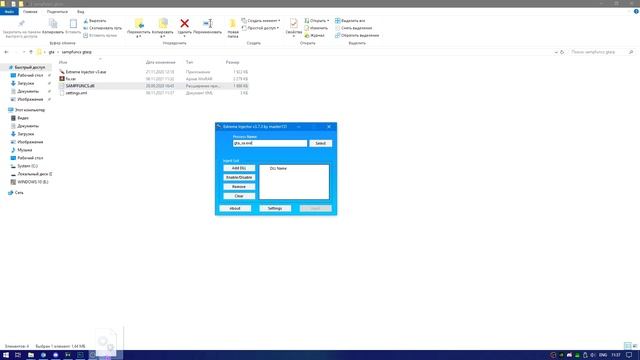Open Видео in the navigation pane
Screen dimensions: 640x360
[x=22, y=118]
